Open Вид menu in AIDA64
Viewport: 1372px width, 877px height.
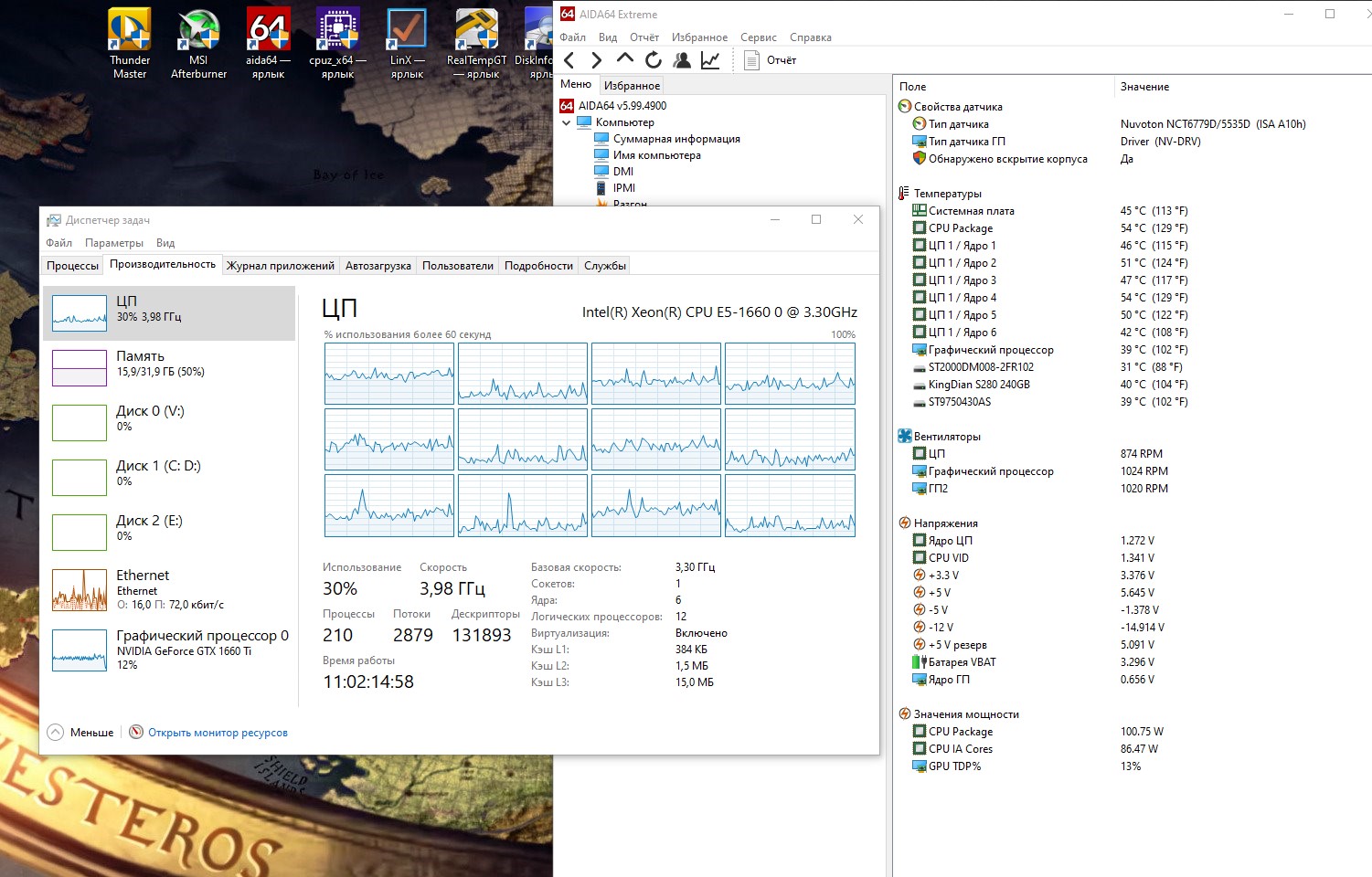click(608, 37)
